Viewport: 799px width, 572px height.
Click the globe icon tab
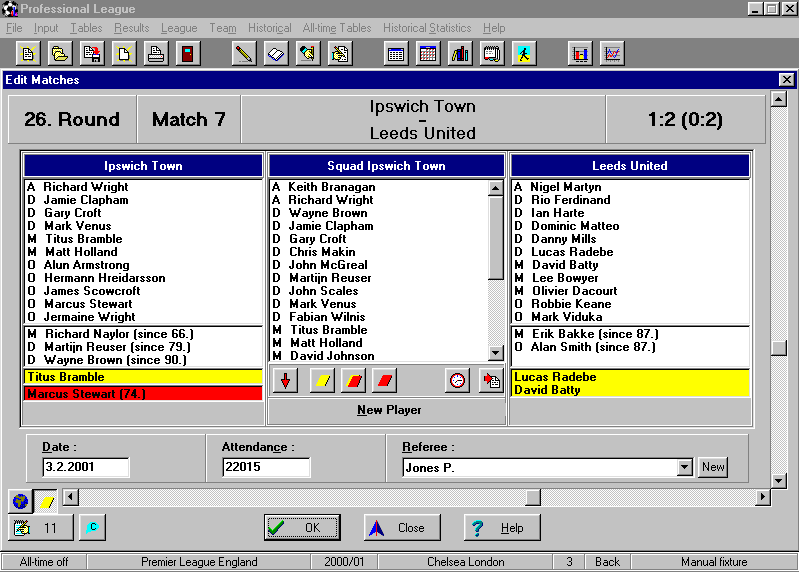click(20, 502)
